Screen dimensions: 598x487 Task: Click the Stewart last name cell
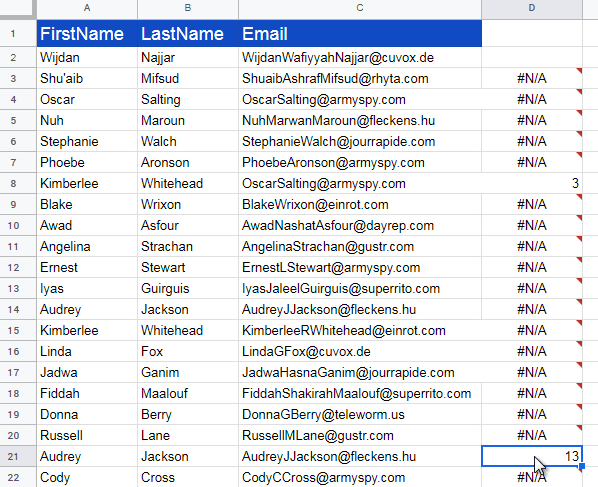click(188, 267)
